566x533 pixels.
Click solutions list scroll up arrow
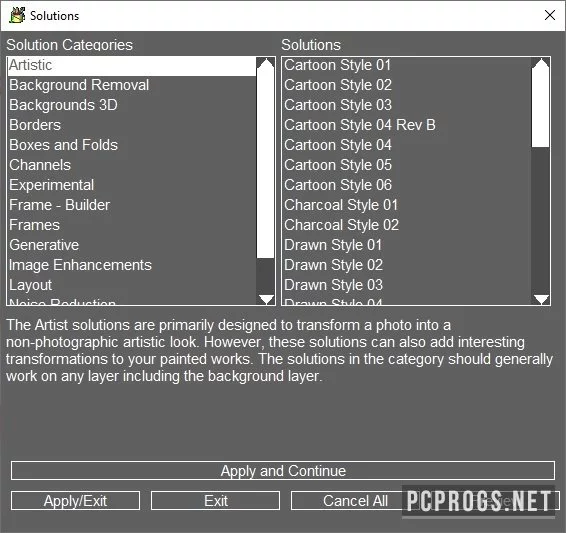pyautogui.click(x=541, y=63)
